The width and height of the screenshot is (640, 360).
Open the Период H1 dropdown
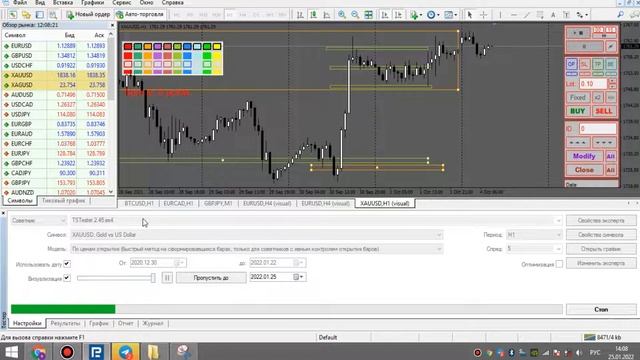coord(534,235)
